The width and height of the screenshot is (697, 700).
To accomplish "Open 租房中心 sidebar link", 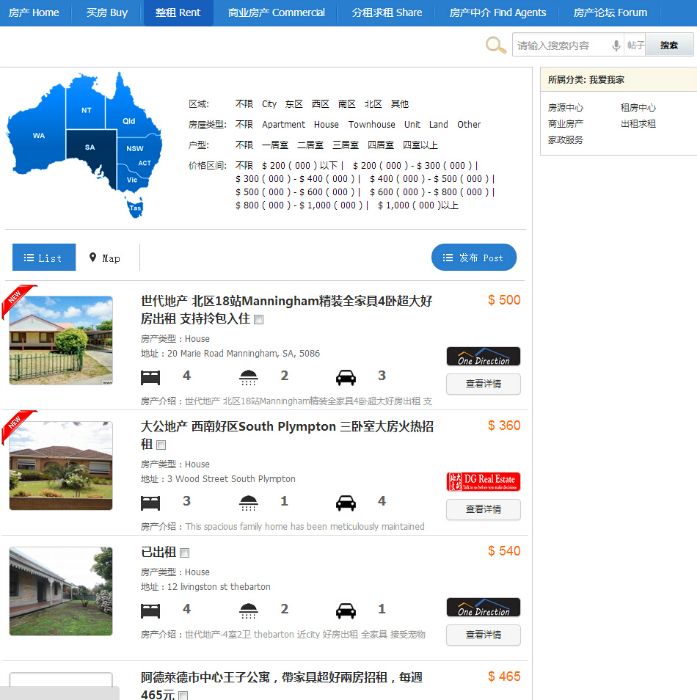I will tap(638, 108).
